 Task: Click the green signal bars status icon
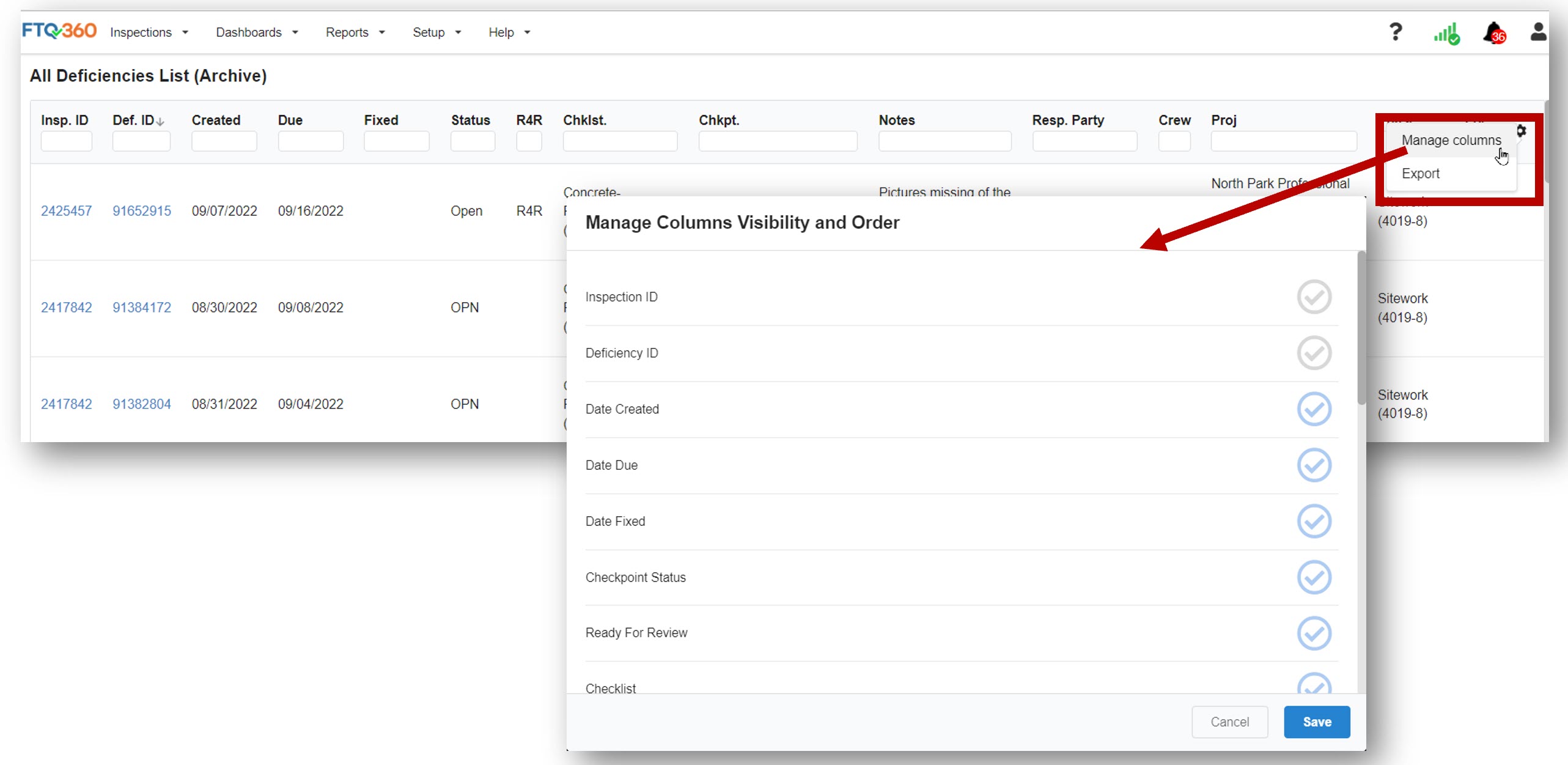coord(1446,34)
